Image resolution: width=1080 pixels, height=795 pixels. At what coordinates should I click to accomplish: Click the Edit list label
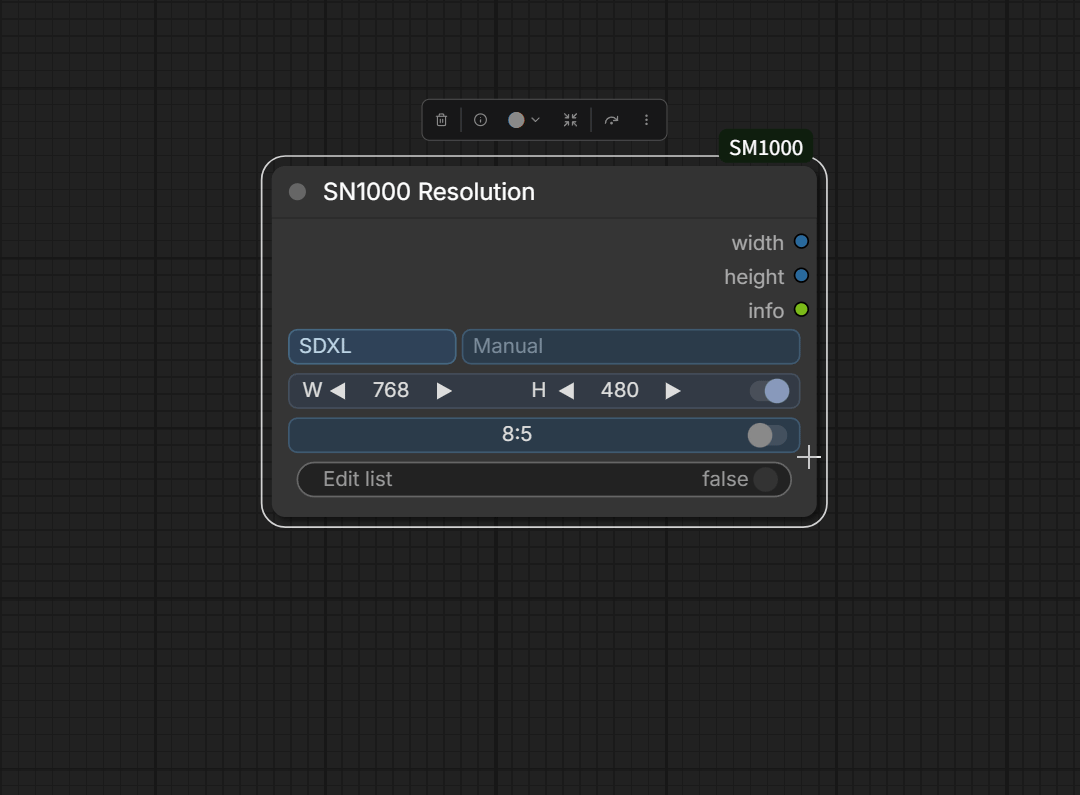pos(357,479)
